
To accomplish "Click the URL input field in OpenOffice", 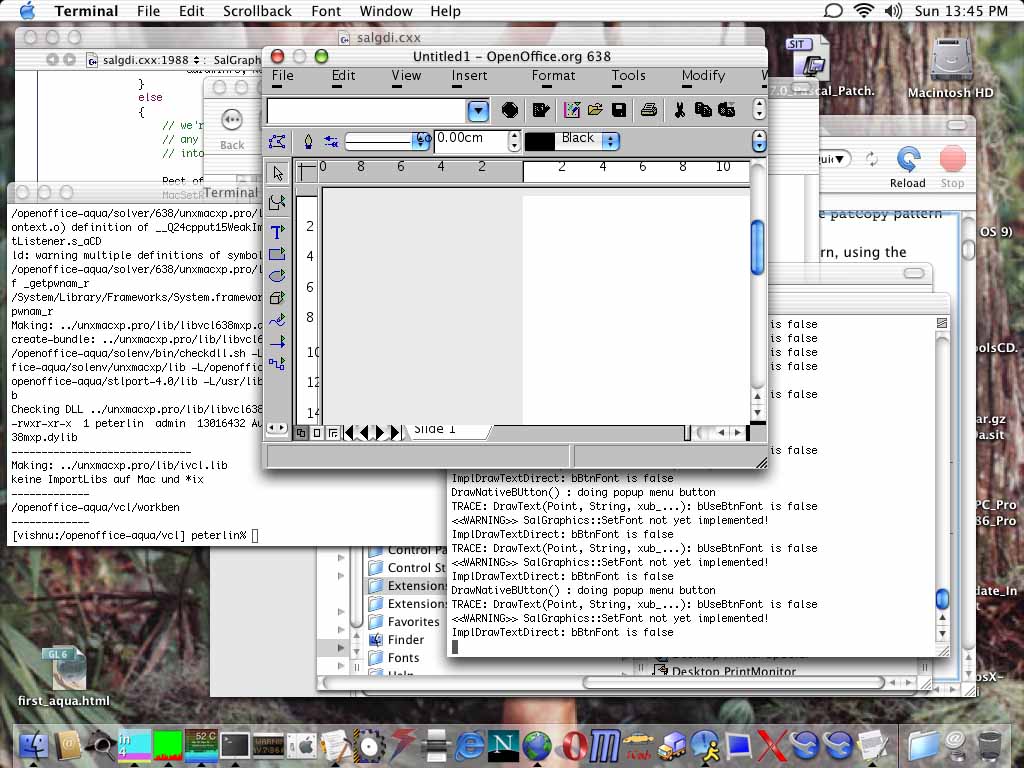I will [366, 111].
